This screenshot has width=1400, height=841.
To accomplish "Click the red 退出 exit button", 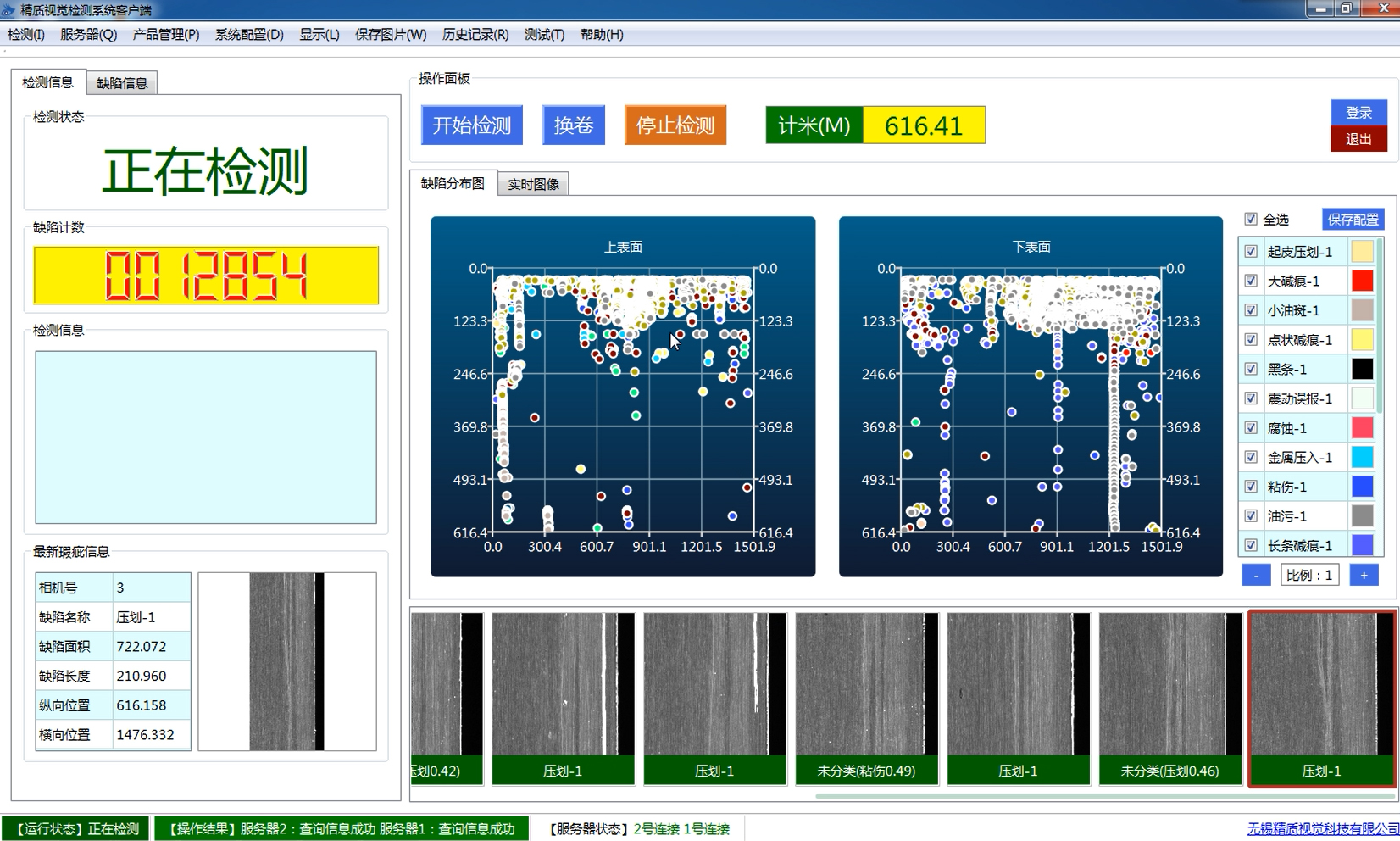I will pyautogui.click(x=1358, y=139).
